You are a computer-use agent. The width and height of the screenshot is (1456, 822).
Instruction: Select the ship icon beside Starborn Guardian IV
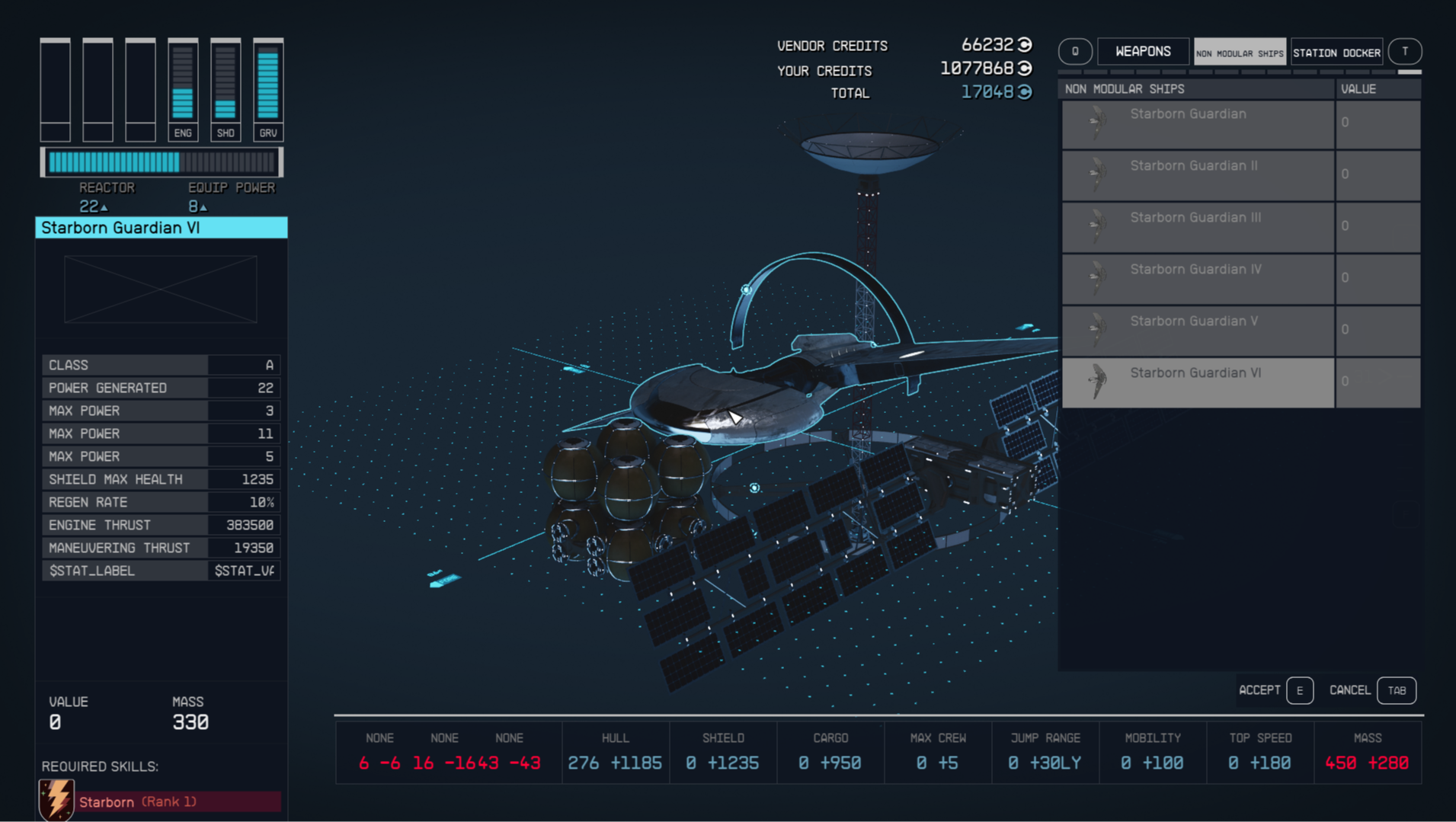1097,277
